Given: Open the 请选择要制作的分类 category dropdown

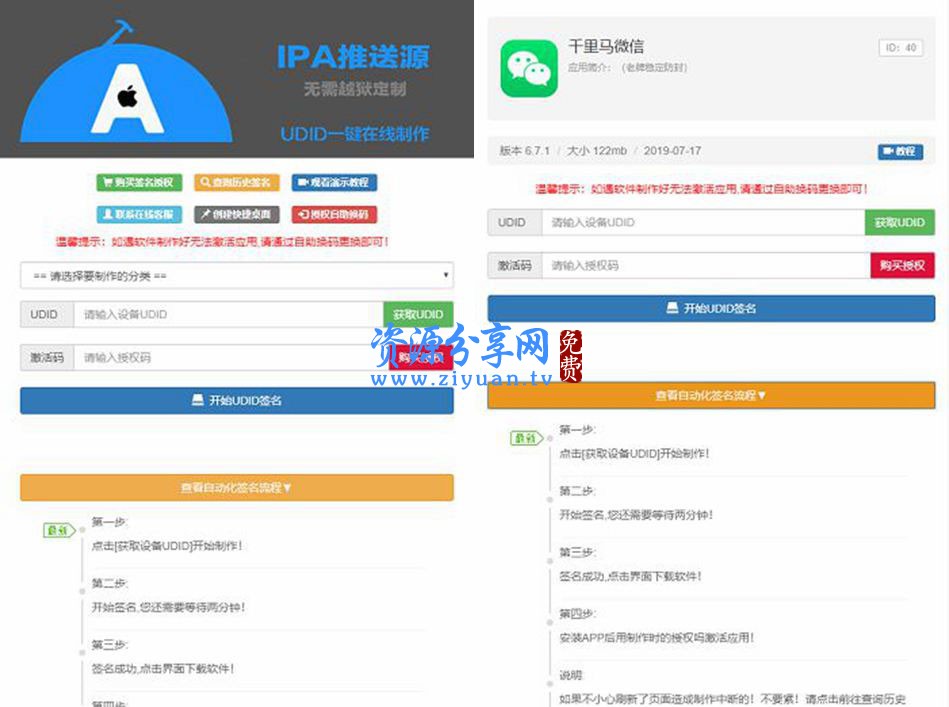Looking at the screenshot, I should [237, 276].
